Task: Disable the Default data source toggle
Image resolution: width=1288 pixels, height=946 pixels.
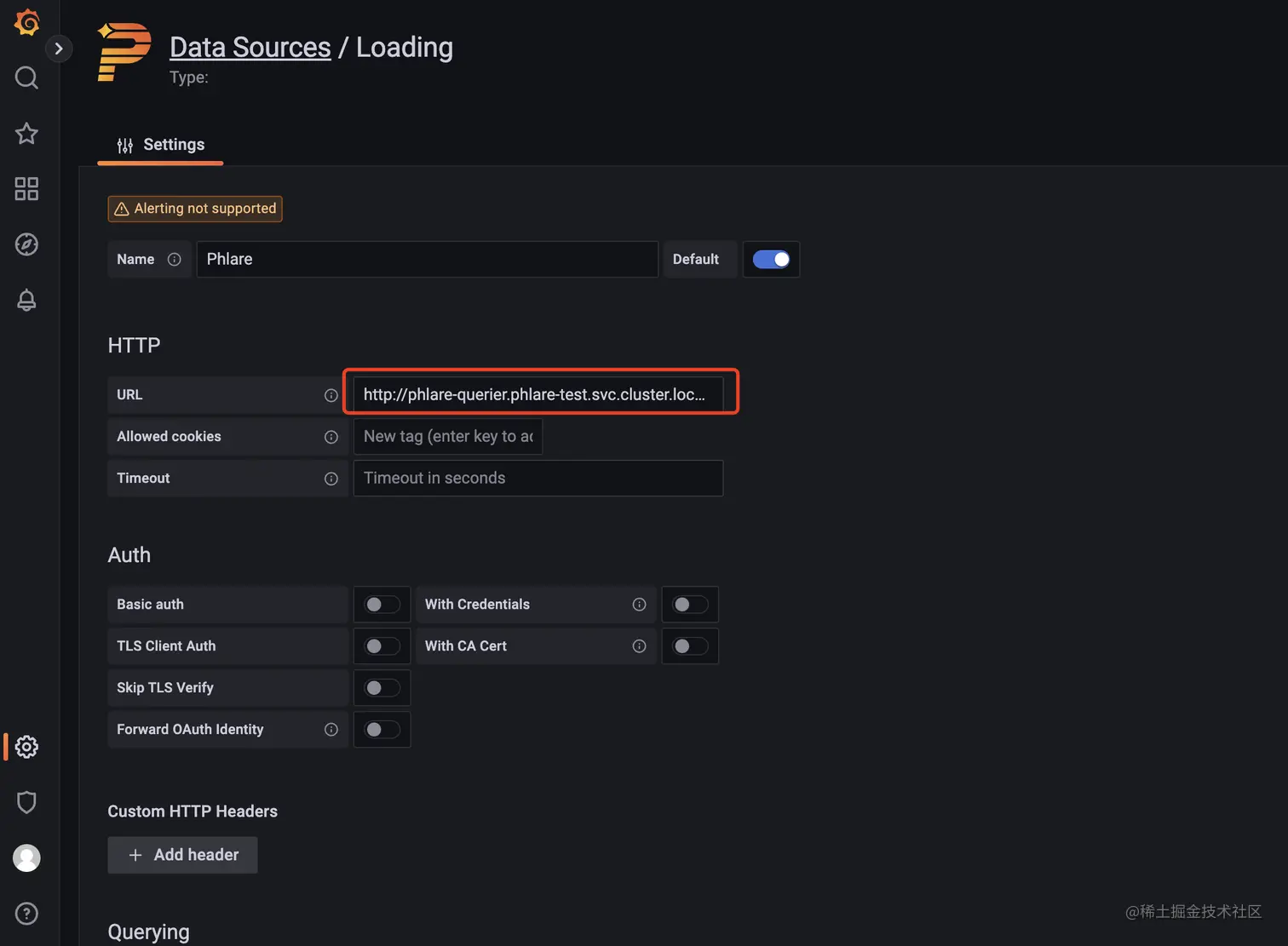Action: point(771,260)
